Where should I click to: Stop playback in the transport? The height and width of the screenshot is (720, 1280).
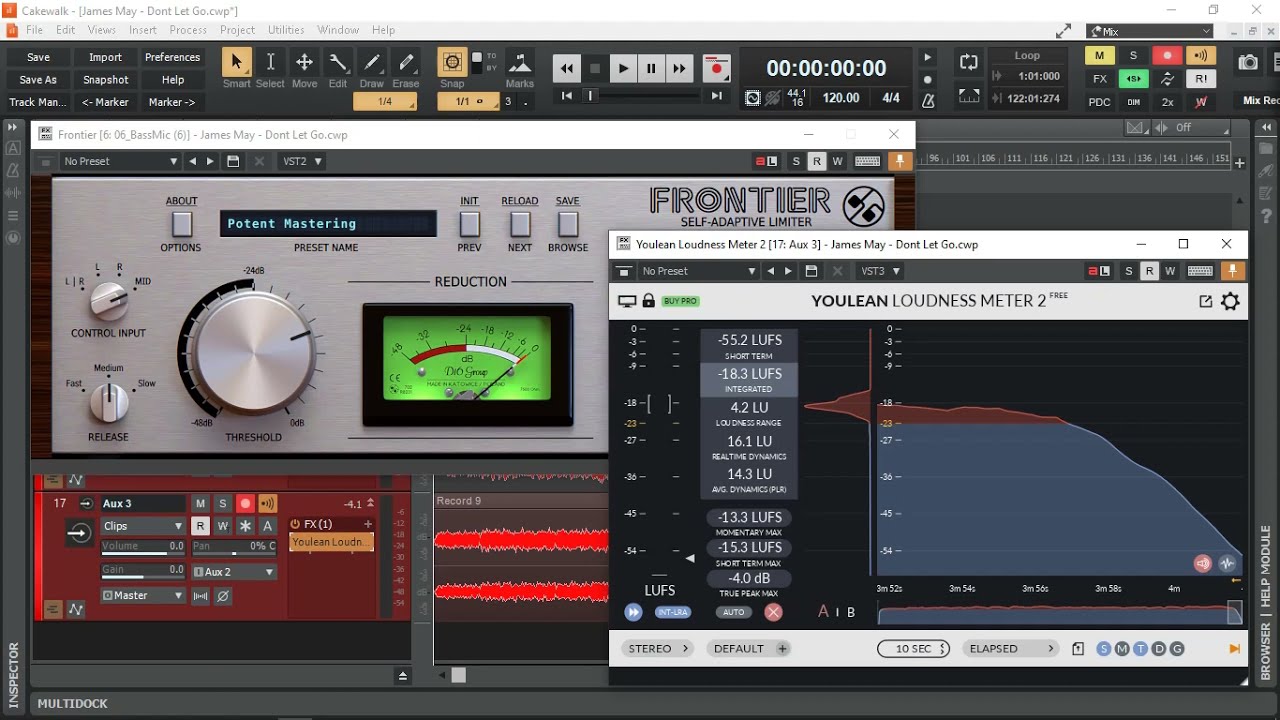(x=595, y=68)
